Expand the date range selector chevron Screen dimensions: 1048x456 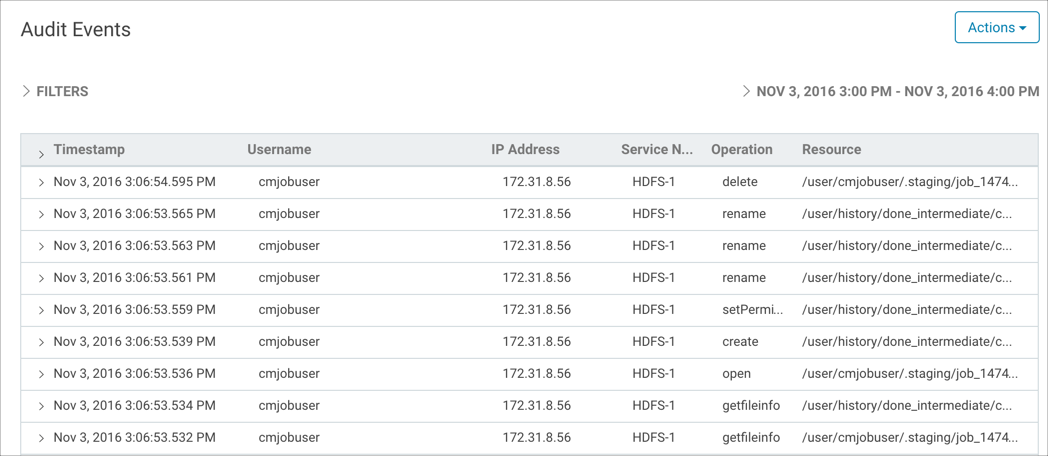click(x=746, y=91)
